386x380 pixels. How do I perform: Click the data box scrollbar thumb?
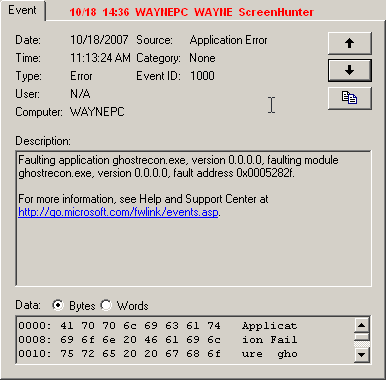pyautogui.click(x=362, y=336)
